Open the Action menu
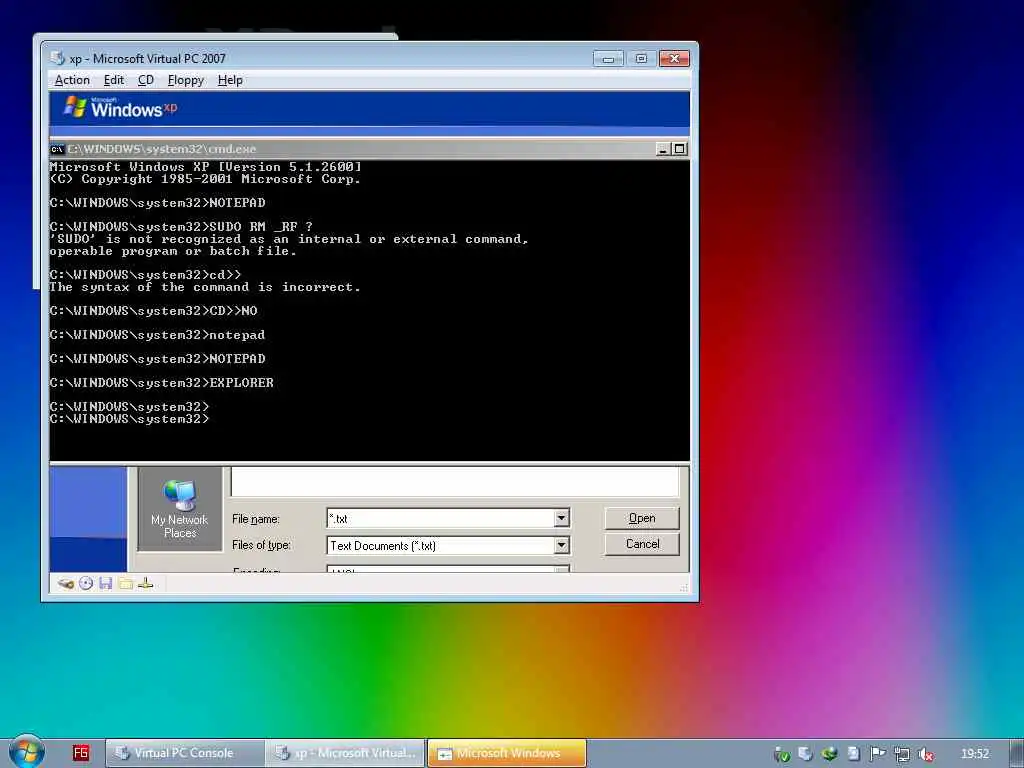This screenshot has height=768, width=1024. pos(72,80)
